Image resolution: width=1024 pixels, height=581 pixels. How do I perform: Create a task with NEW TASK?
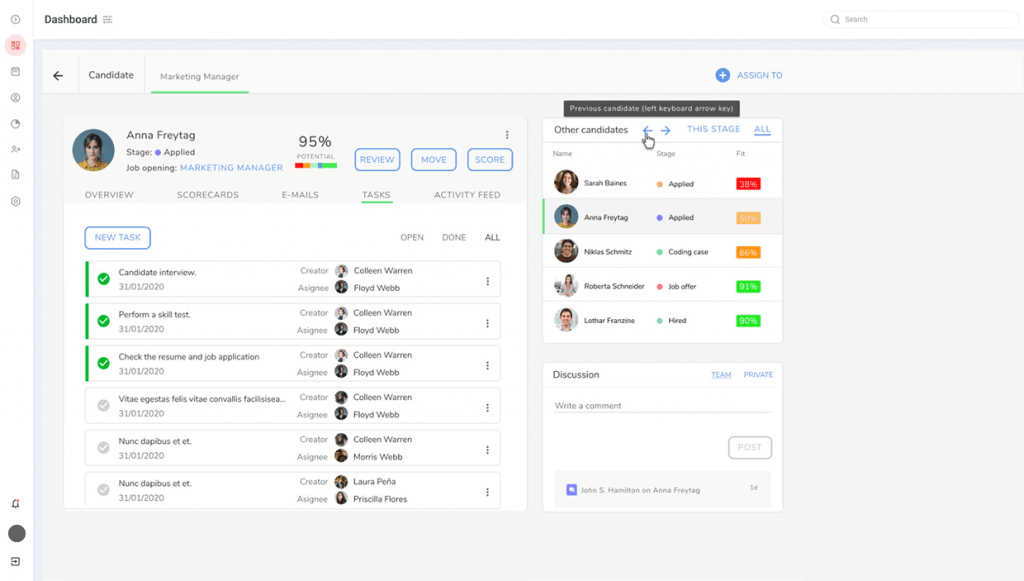click(x=117, y=237)
